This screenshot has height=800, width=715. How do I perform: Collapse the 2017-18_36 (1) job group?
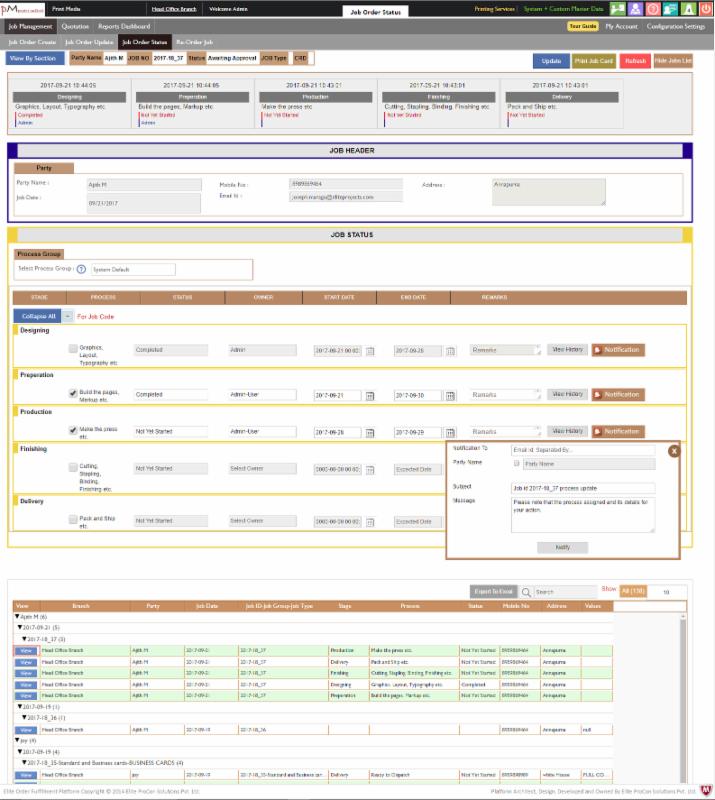click(24, 717)
